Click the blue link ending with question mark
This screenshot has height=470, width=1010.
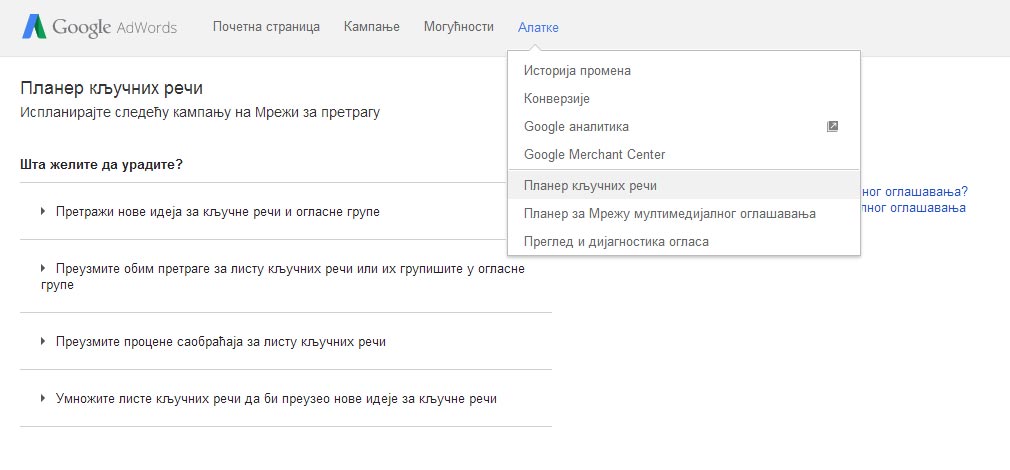pyautogui.click(x=914, y=191)
